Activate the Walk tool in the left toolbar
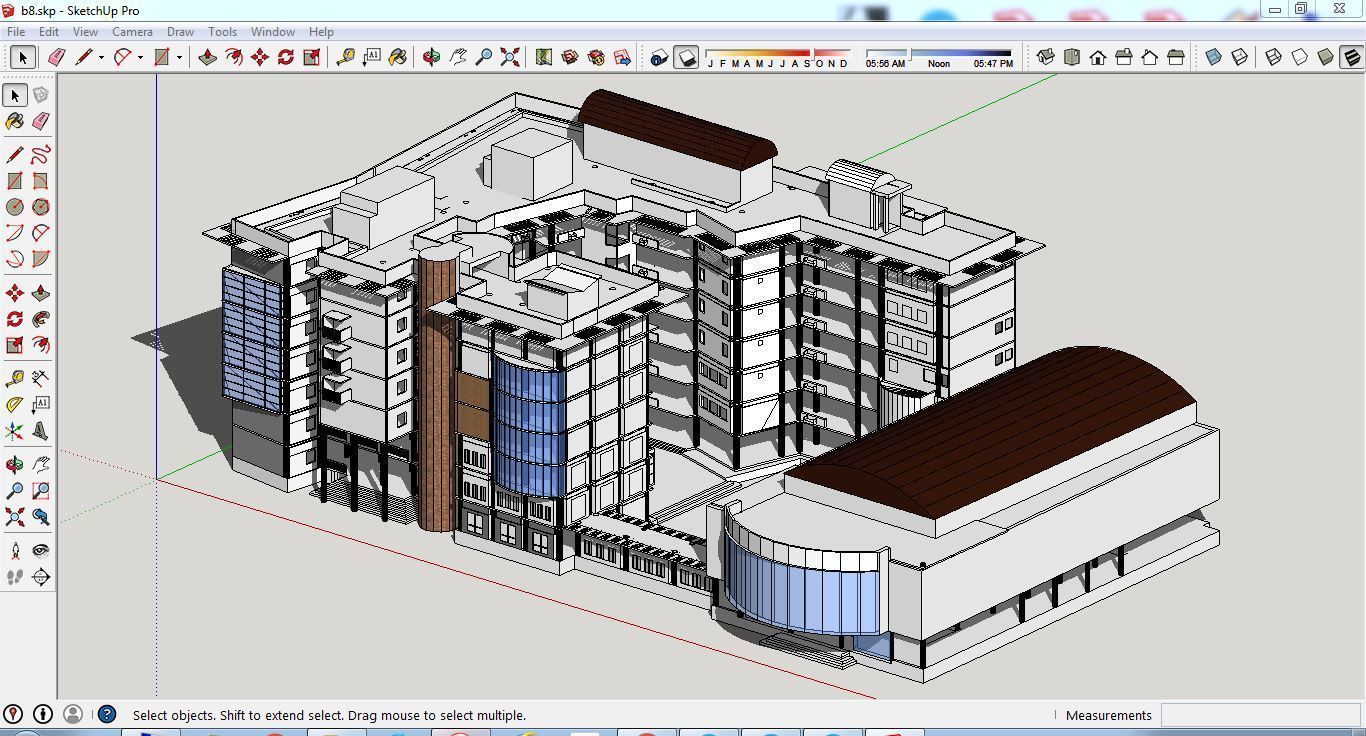Viewport: 1366px width, 736px height. coord(14,576)
